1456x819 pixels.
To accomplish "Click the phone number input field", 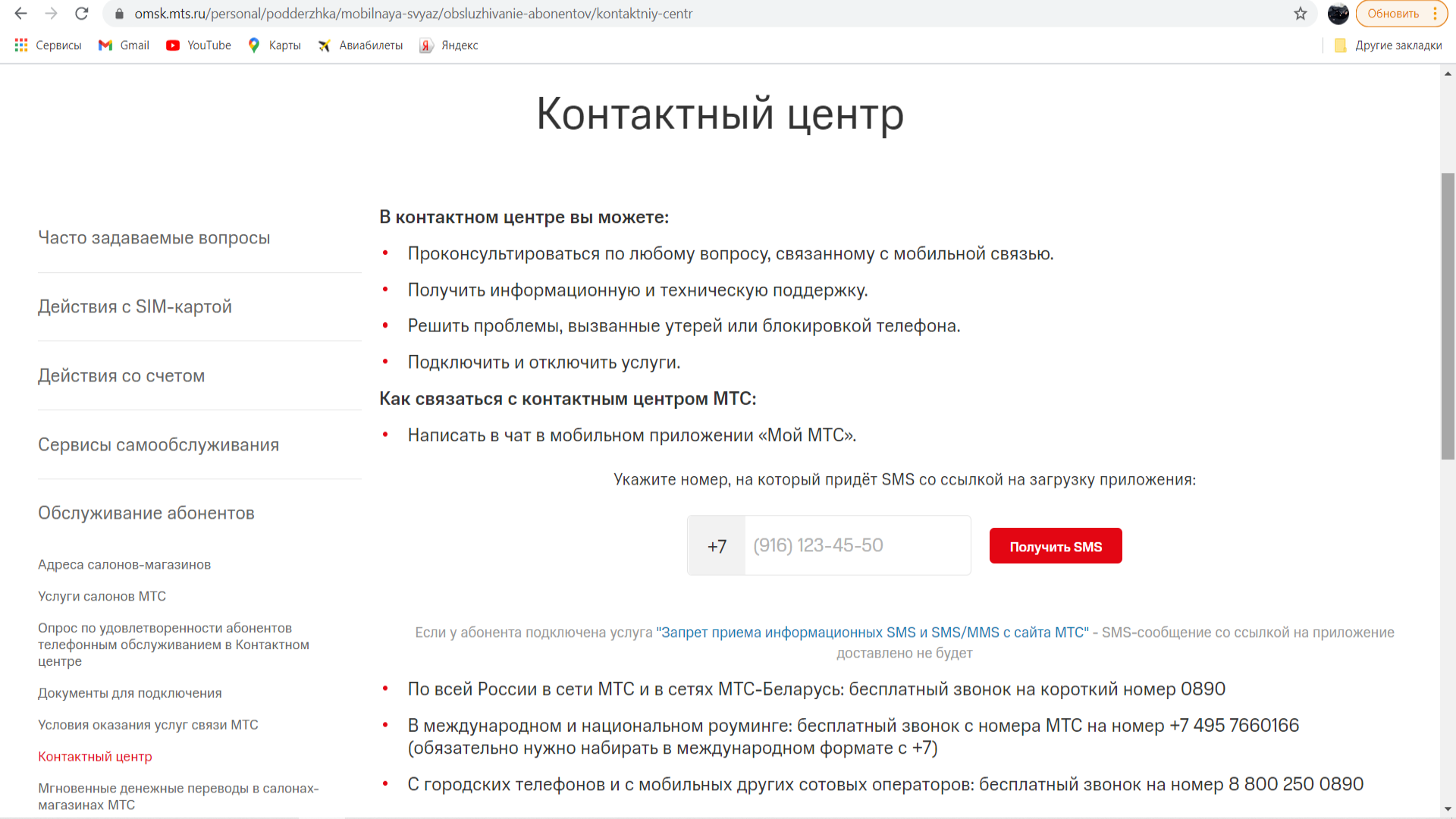I will [x=857, y=545].
